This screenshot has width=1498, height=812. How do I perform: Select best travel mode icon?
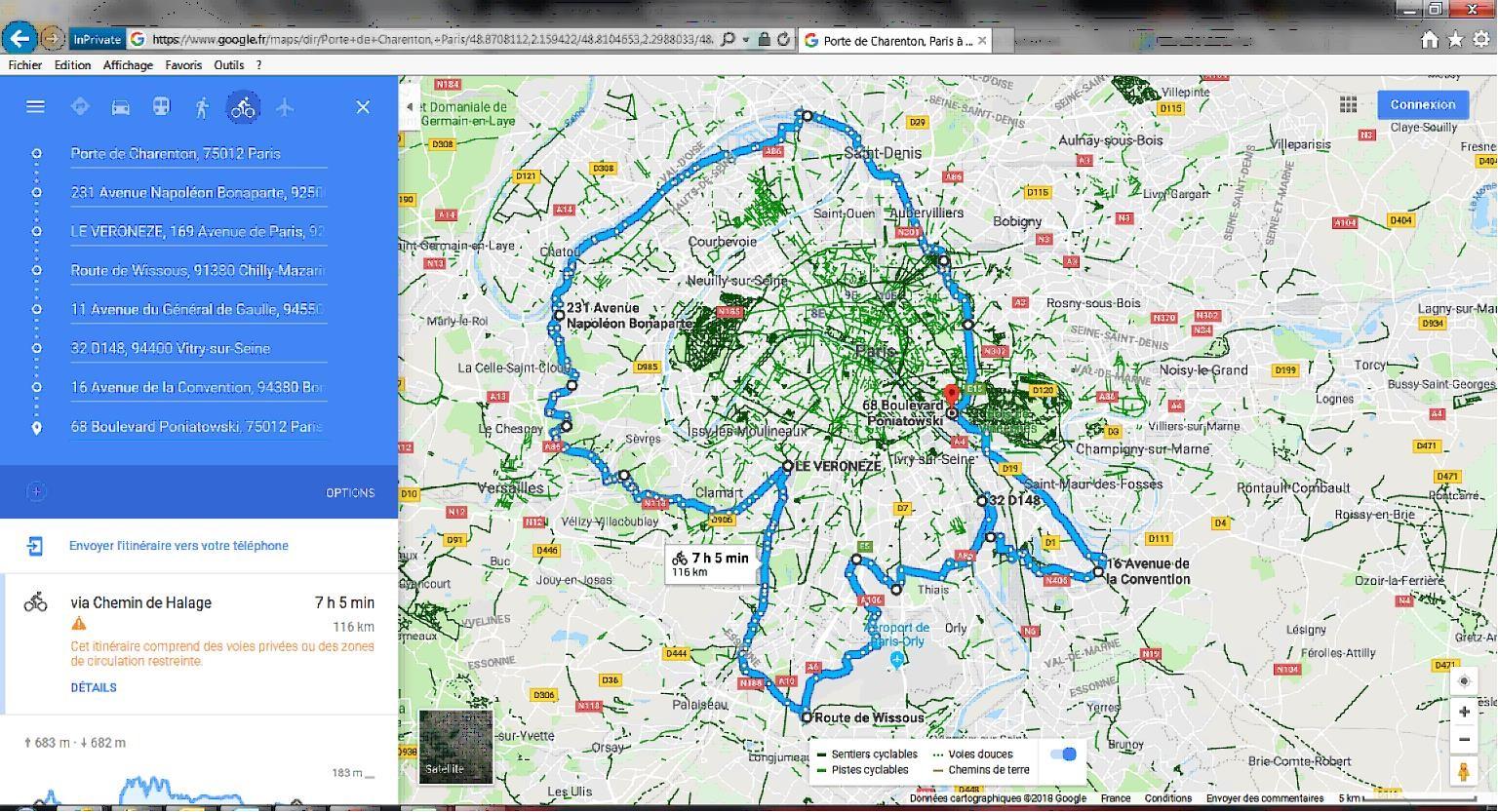pos(80,106)
